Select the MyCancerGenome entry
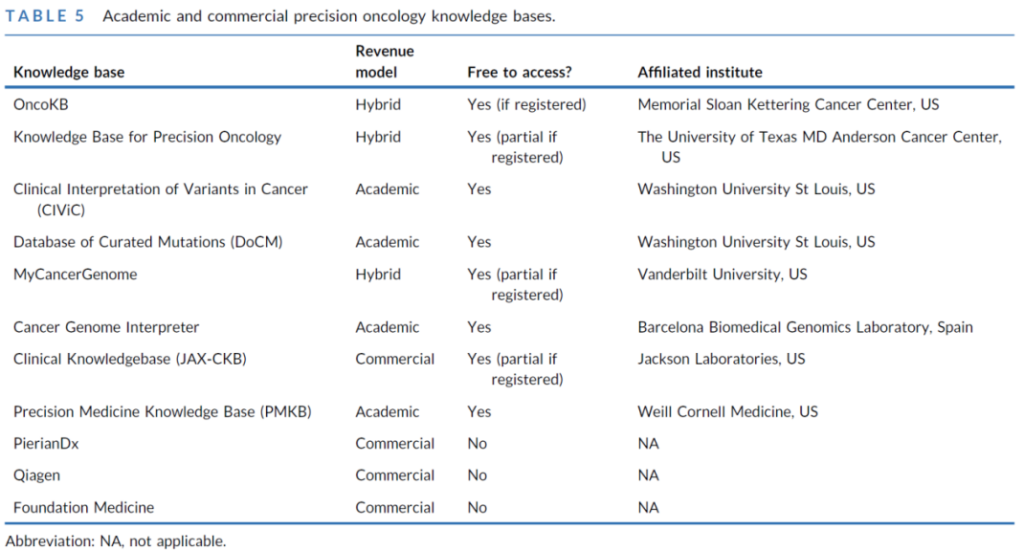The image size is (1024, 551). click(x=75, y=274)
